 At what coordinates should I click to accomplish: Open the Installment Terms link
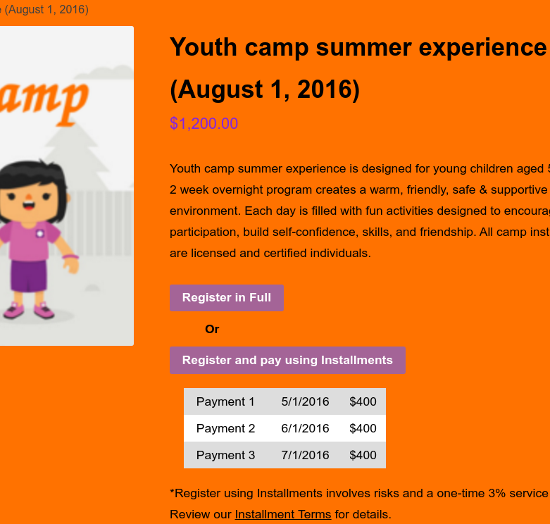[283, 515]
